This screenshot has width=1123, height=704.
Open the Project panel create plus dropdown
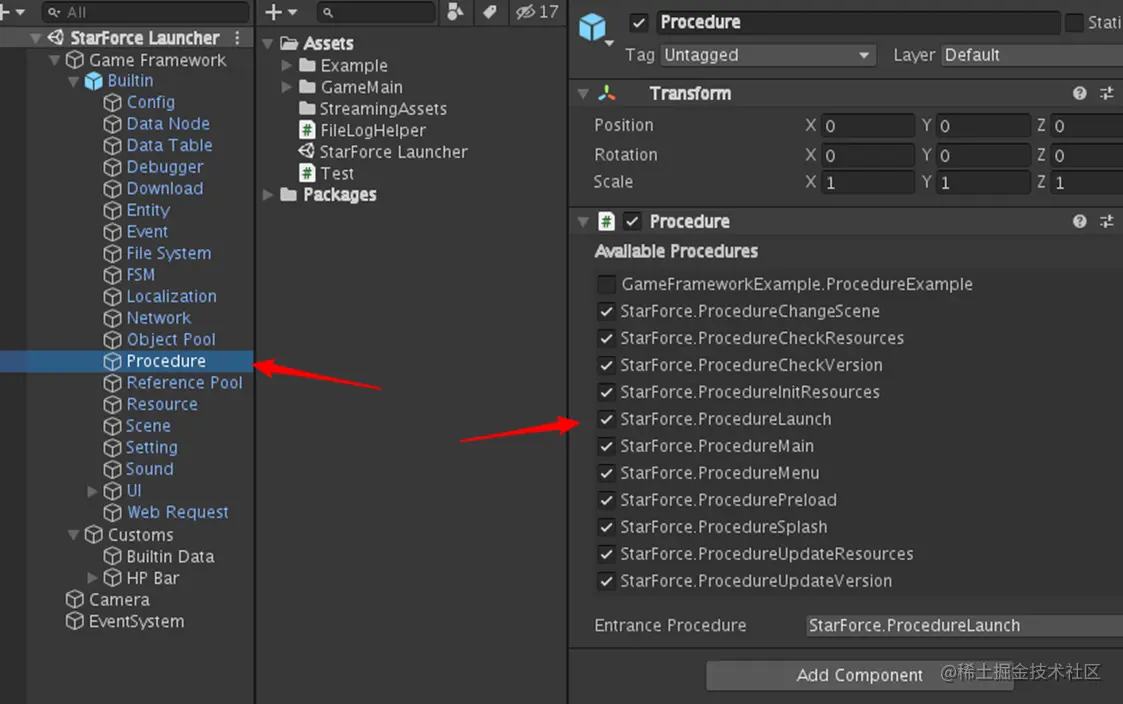tap(281, 11)
